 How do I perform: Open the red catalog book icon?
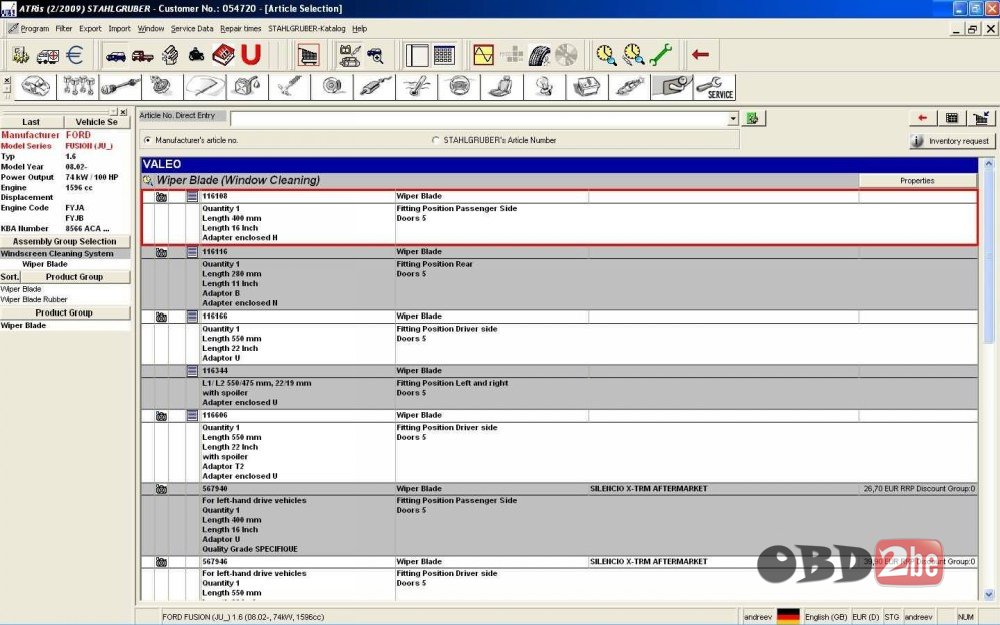pyautogui.click(x=223, y=55)
